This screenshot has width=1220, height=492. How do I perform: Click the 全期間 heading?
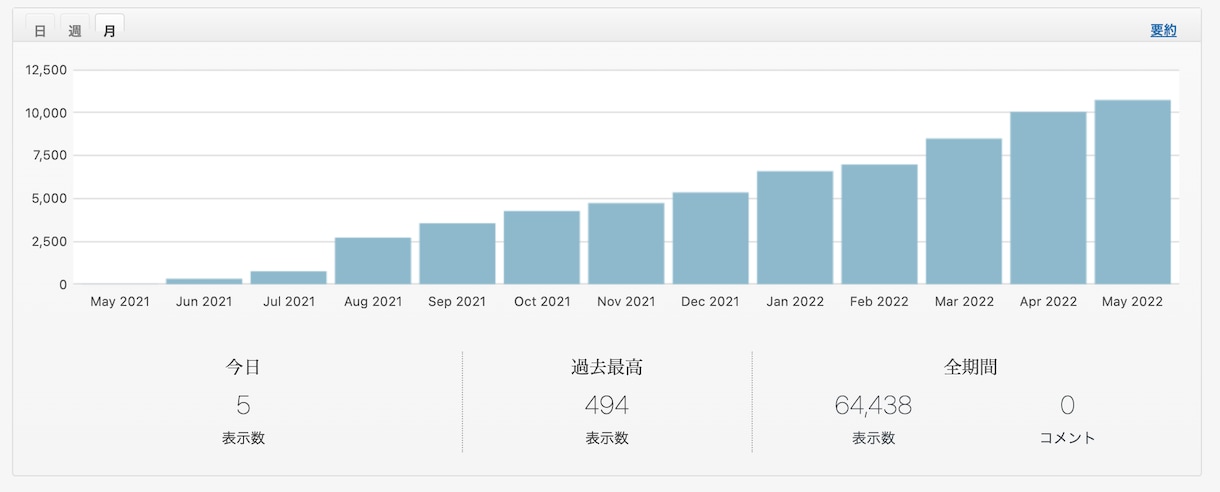(x=971, y=367)
